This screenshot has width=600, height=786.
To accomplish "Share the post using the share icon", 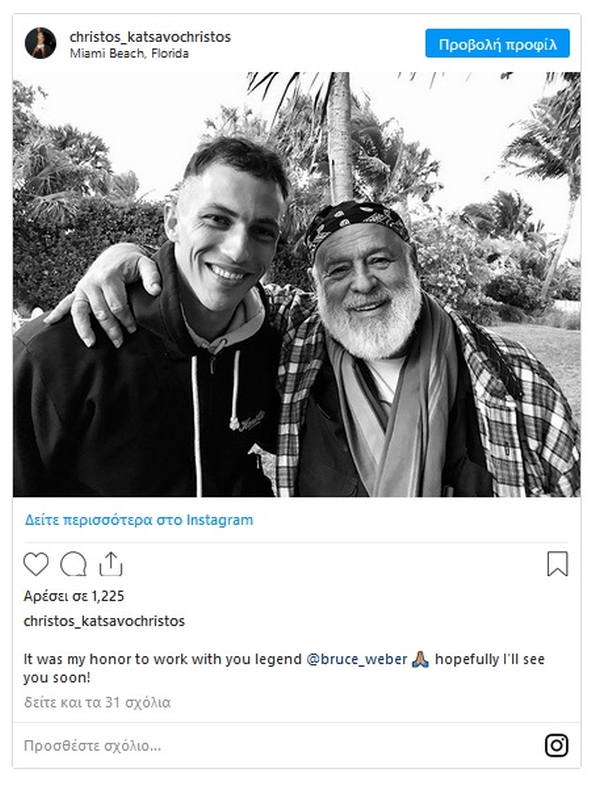I will (x=110, y=564).
